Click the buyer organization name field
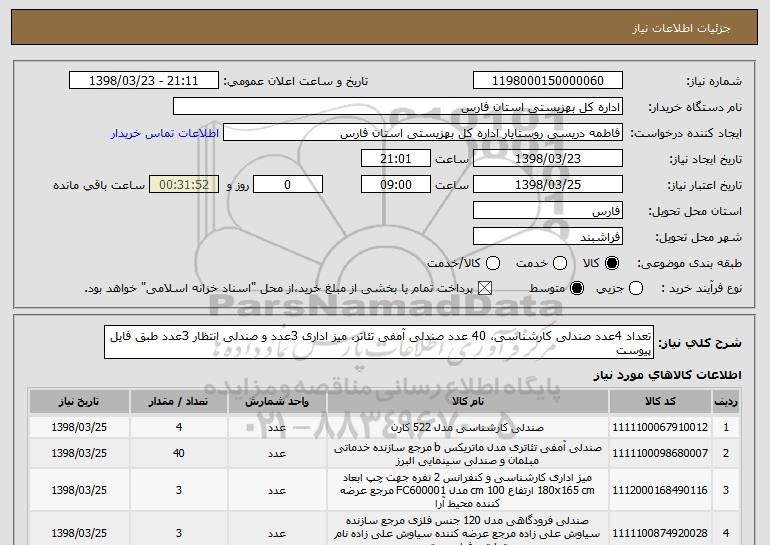 [398, 107]
